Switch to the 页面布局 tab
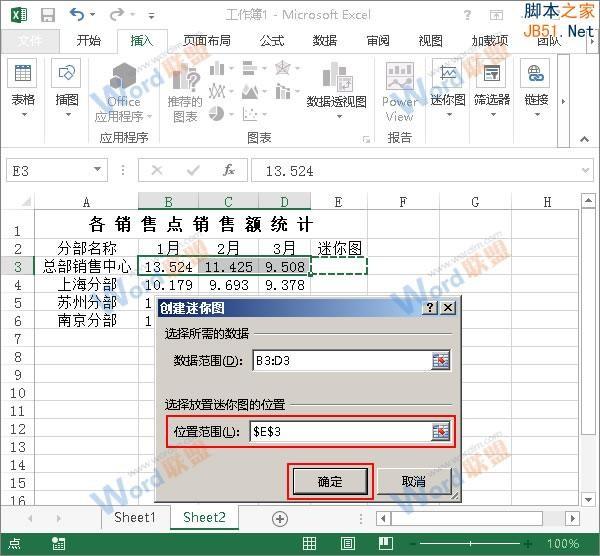Screen dimensions: 600x556 coord(207,40)
